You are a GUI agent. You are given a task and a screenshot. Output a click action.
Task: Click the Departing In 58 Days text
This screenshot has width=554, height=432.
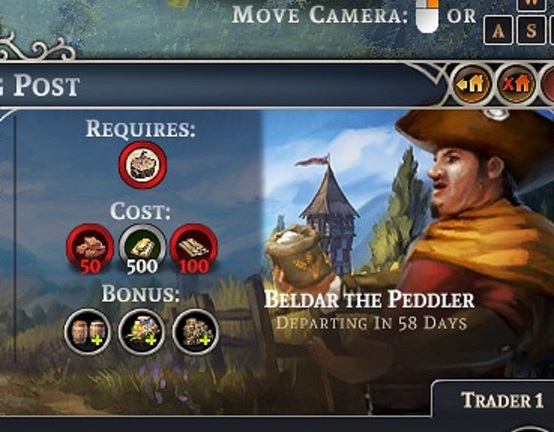click(371, 323)
